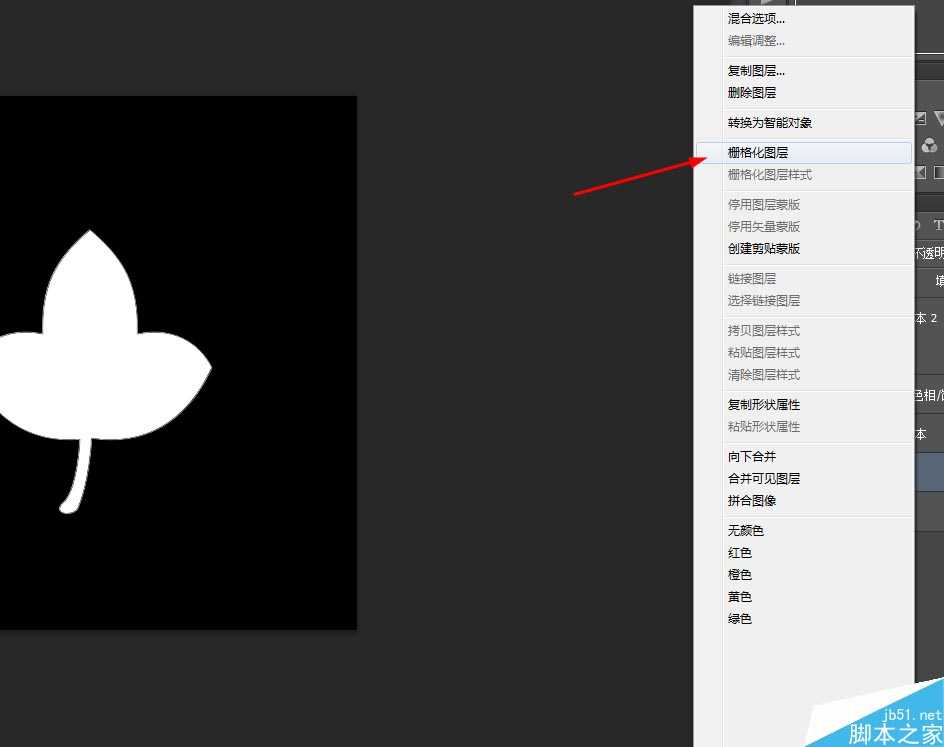
Task: Select 合并可见图层 menu entry
Action: point(764,479)
